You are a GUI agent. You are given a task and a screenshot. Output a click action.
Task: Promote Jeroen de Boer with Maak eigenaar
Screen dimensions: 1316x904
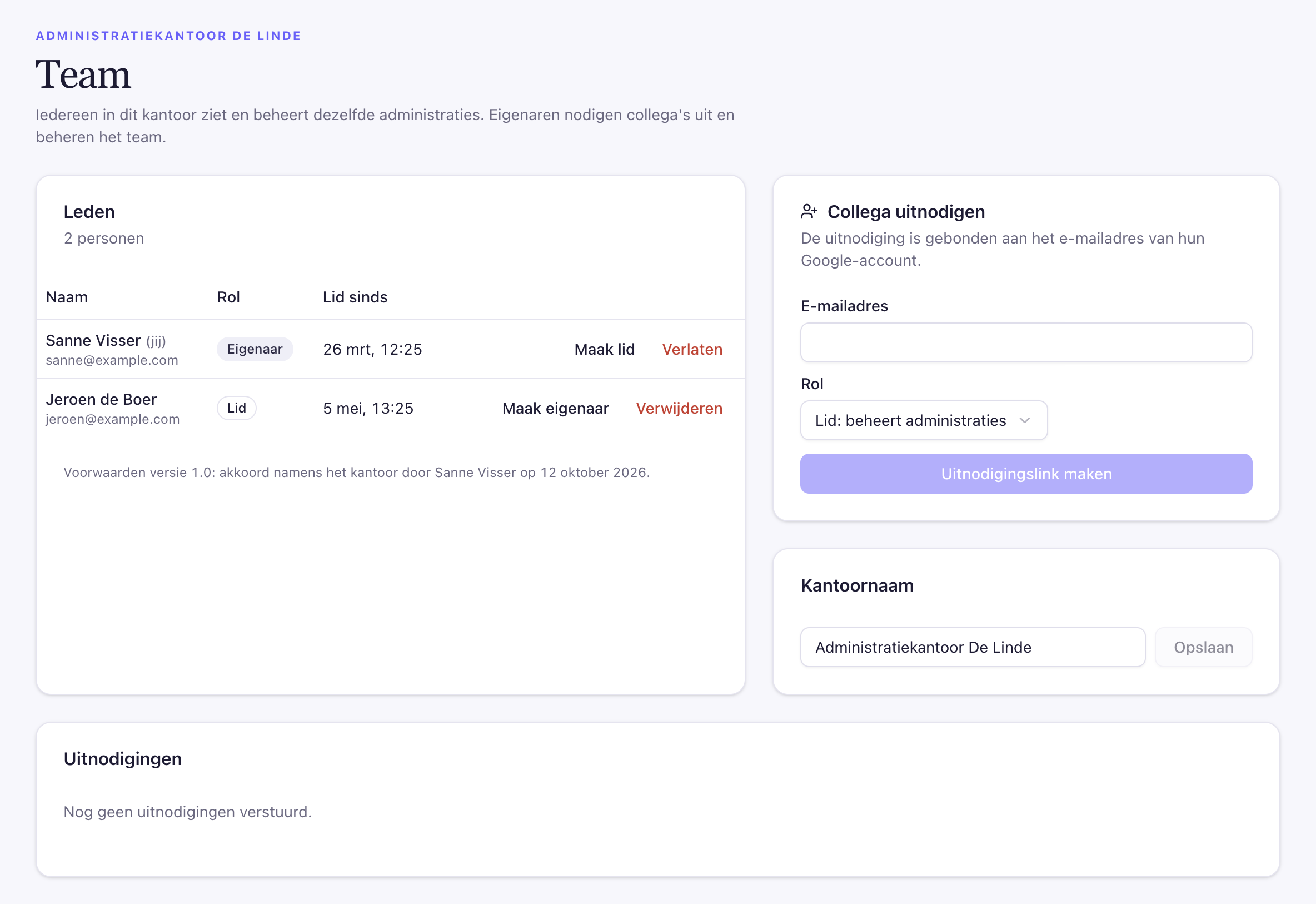[x=556, y=409]
